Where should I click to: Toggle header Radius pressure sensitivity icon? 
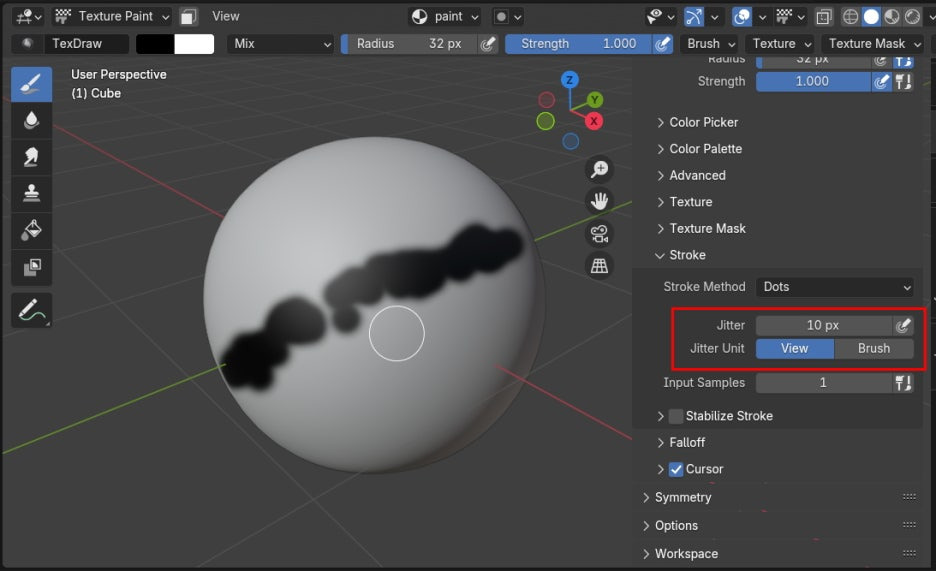[488, 44]
